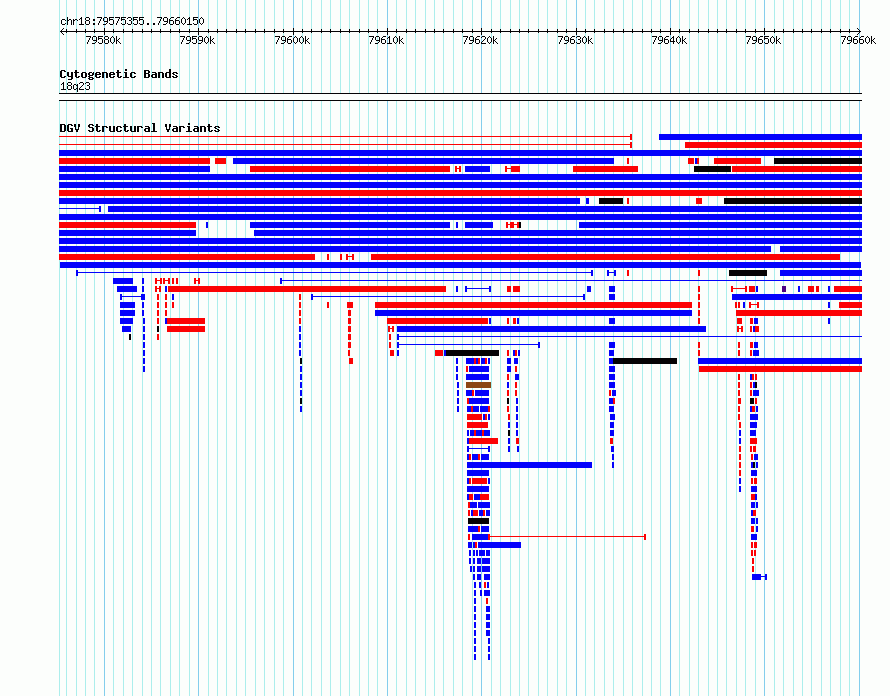This screenshot has width=890, height=696.
Task: Open the DGV Structural Variants track title
Action: click(140, 128)
